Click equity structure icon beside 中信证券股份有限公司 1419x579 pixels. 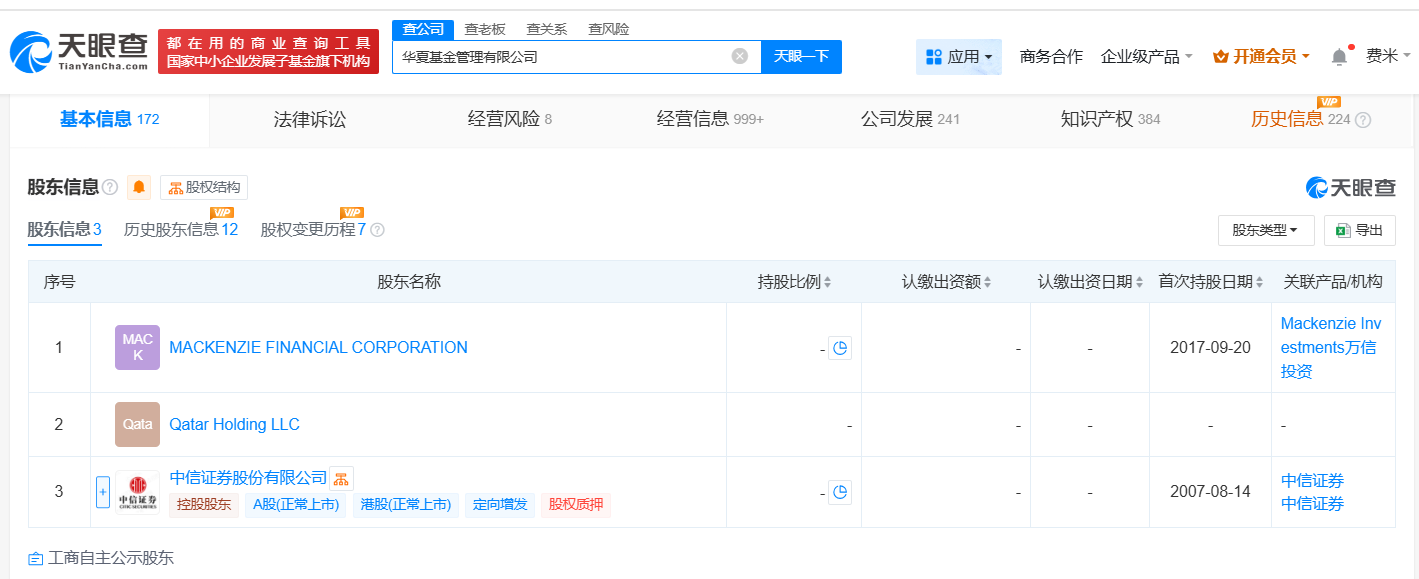point(341,479)
